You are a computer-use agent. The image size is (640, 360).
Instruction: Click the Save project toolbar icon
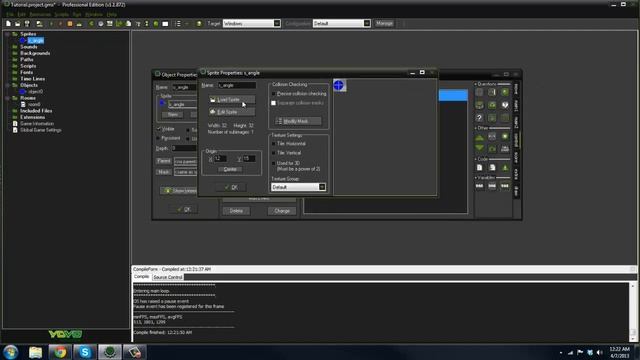(x=27, y=24)
